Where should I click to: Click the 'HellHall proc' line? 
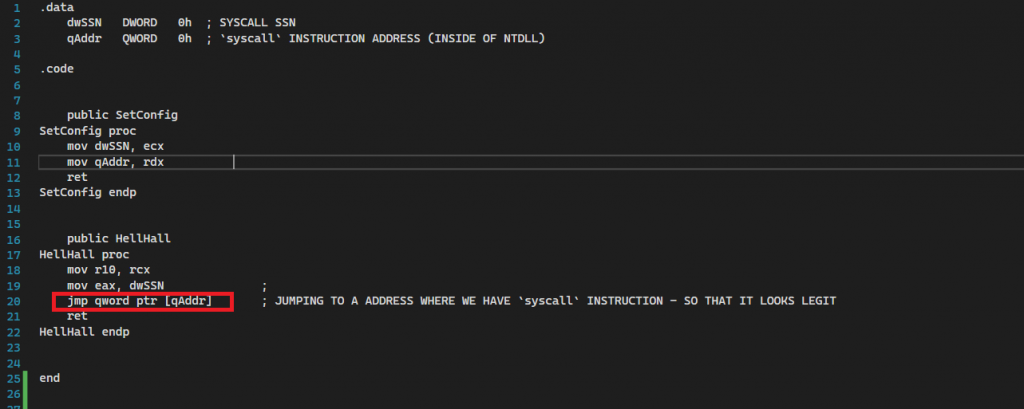point(82,254)
